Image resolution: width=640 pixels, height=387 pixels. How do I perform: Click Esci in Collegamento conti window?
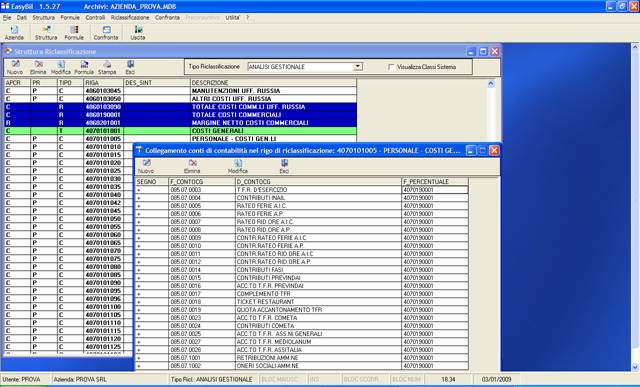(284, 167)
